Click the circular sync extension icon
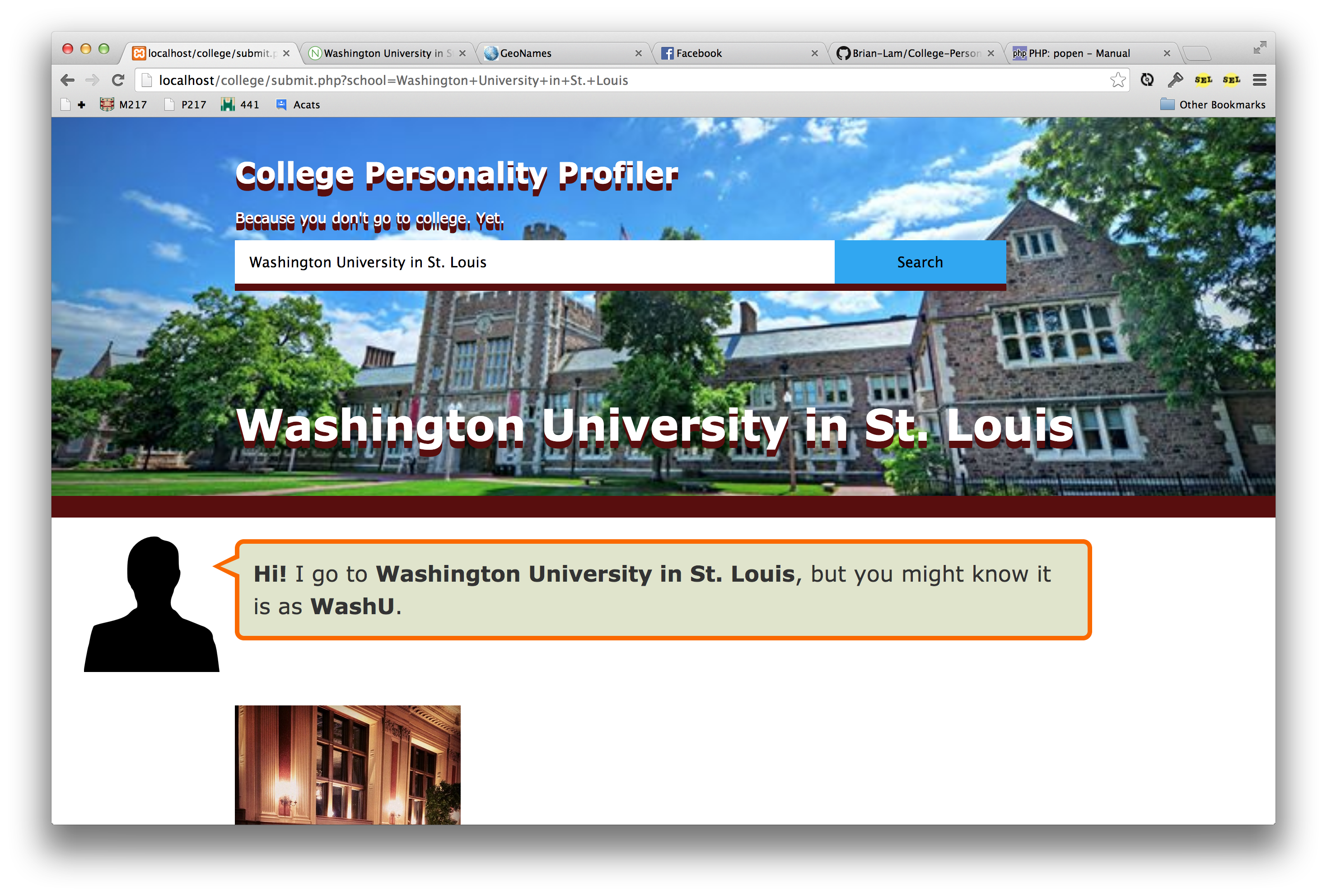The image size is (1327, 896). (1147, 80)
